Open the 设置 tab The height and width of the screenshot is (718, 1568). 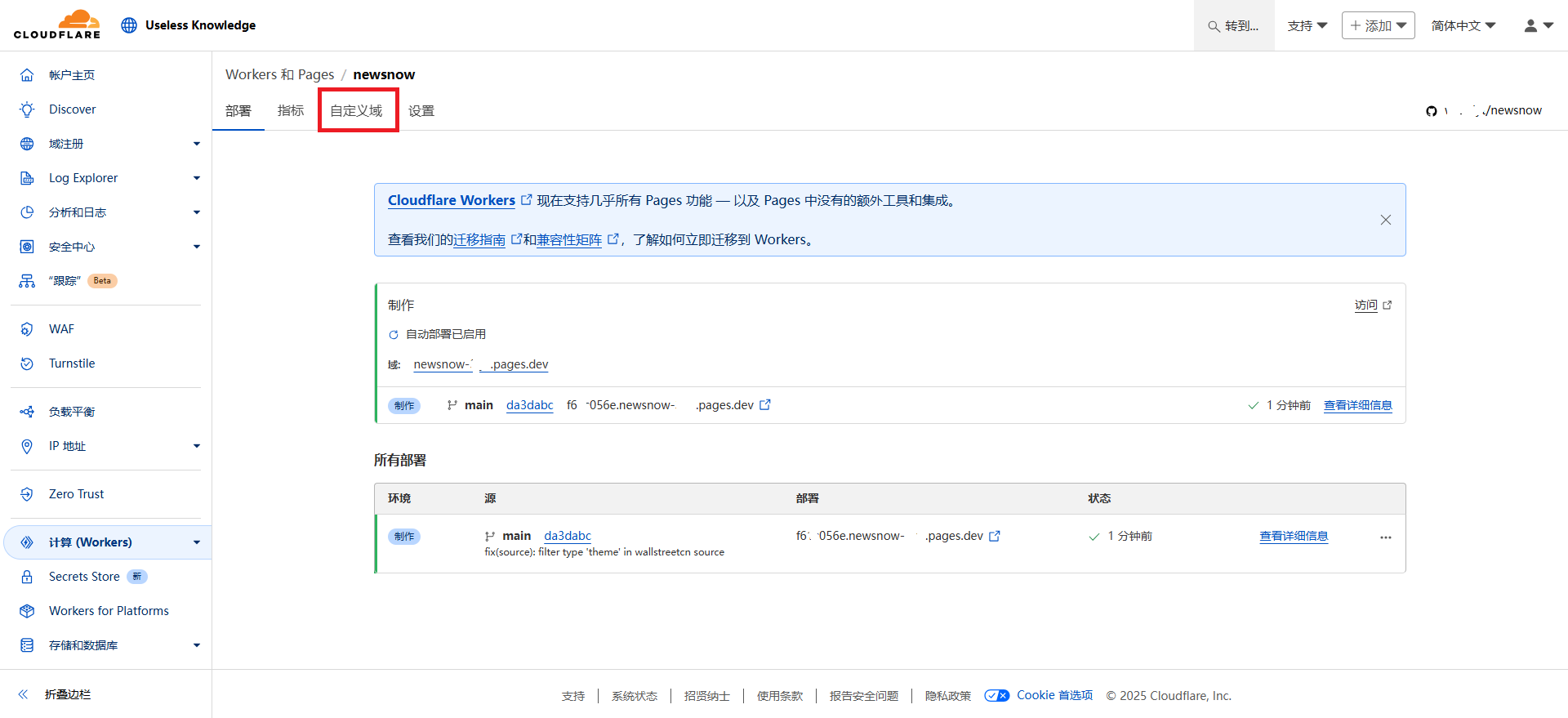pos(421,111)
